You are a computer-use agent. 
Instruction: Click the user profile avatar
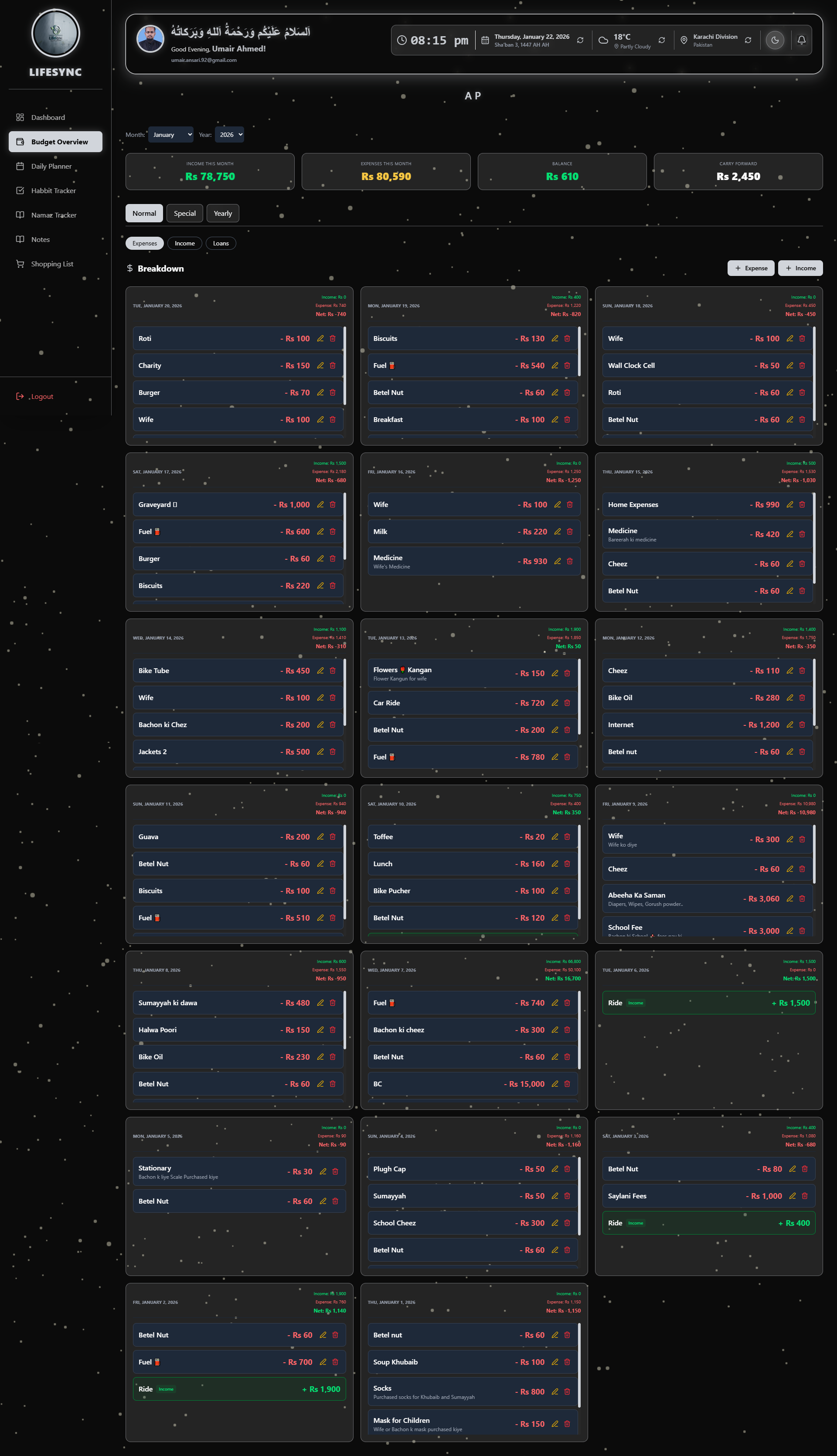tap(150, 39)
